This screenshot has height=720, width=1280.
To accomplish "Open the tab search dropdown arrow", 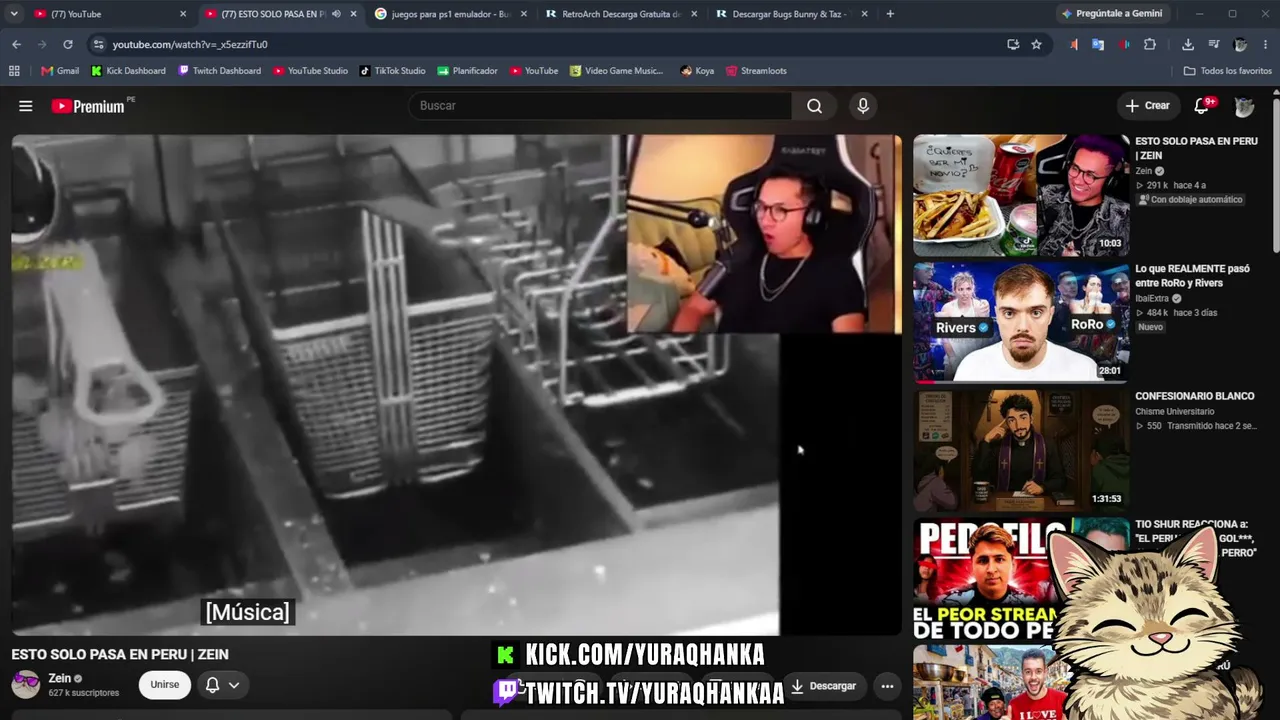I will click(14, 14).
